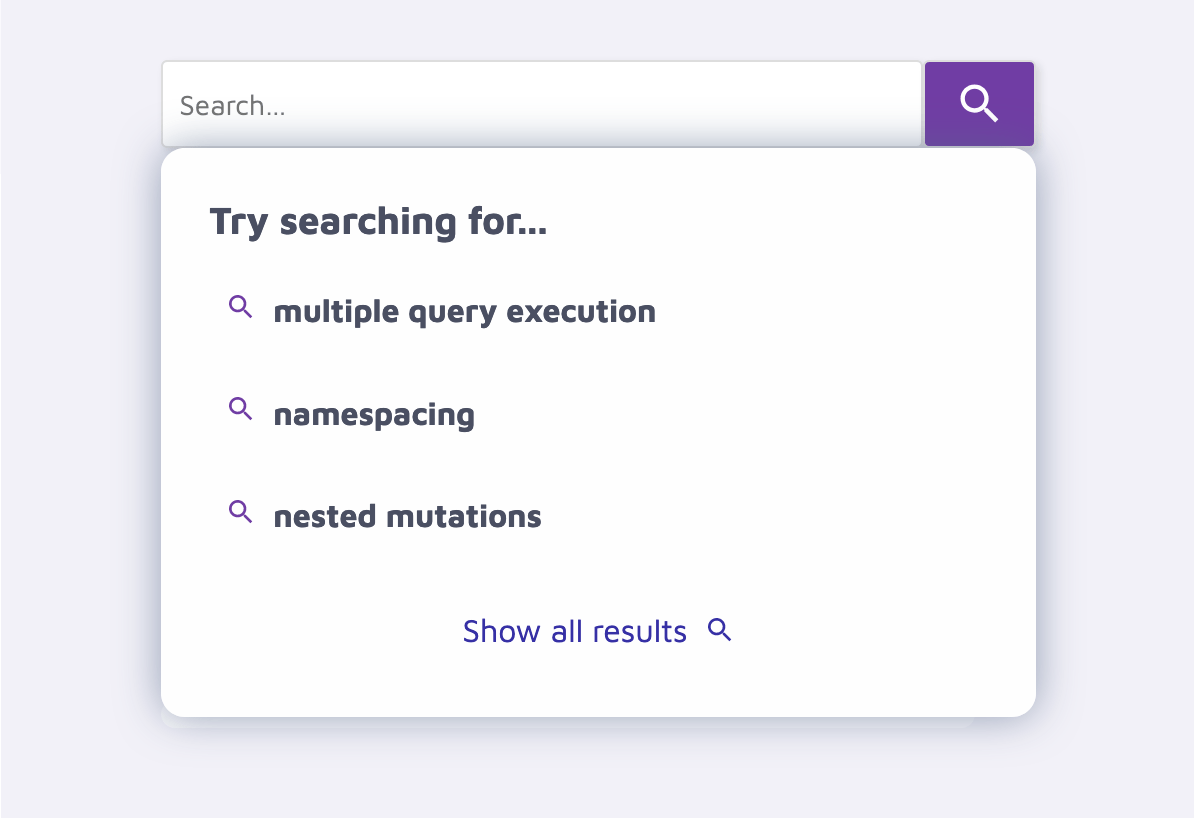Click Show all results text label

pyautogui.click(x=575, y=631)
